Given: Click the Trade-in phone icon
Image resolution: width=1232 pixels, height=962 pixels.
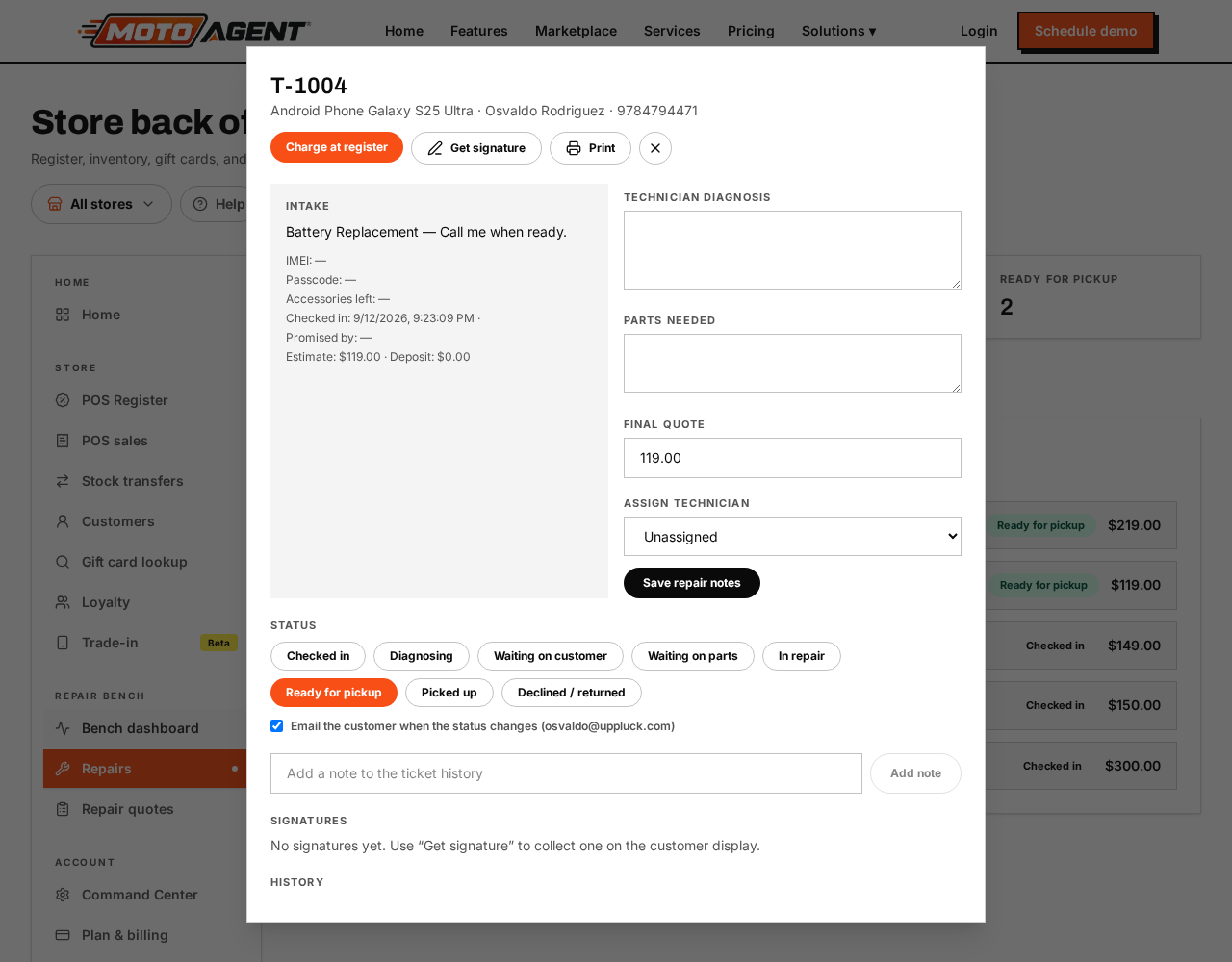Looking at the screenshot, I should click(x=63, y=643).
